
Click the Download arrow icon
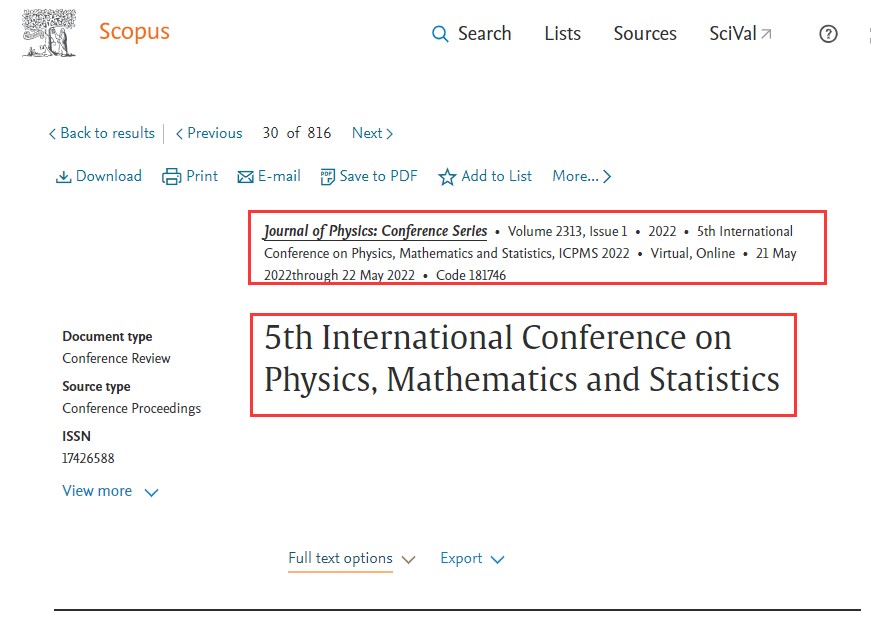[x=63, y=177]
